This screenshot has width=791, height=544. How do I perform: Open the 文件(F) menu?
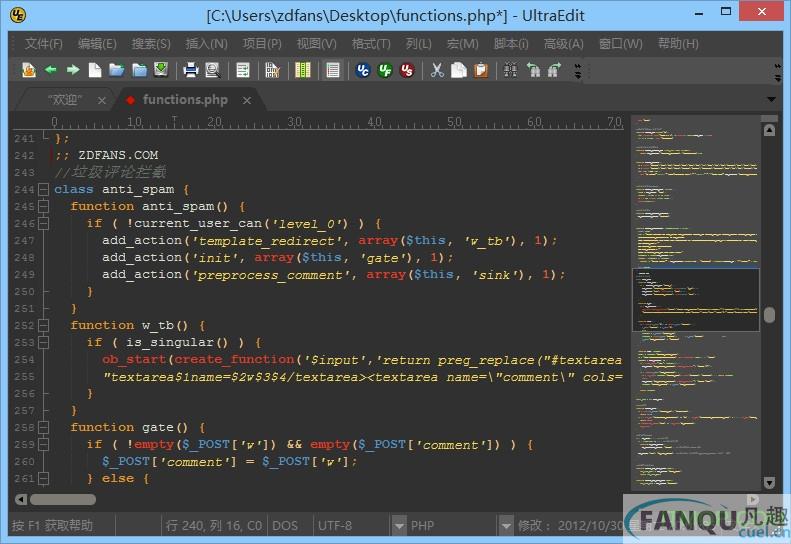44,44
